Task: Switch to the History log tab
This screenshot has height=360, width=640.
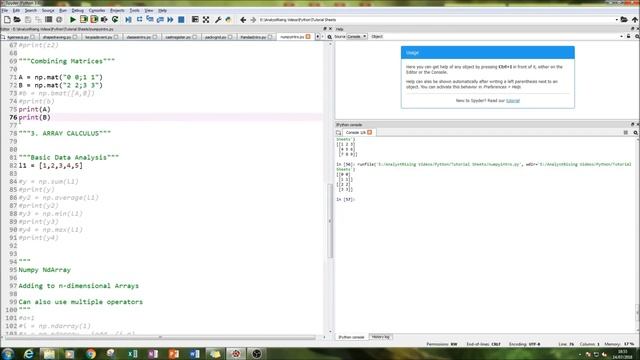Action: 381,337
